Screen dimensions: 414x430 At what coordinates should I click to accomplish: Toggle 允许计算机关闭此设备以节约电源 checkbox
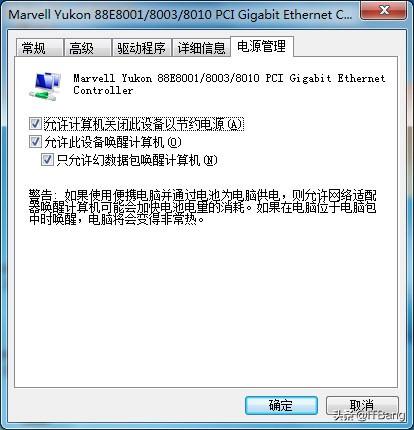point(35,124)
